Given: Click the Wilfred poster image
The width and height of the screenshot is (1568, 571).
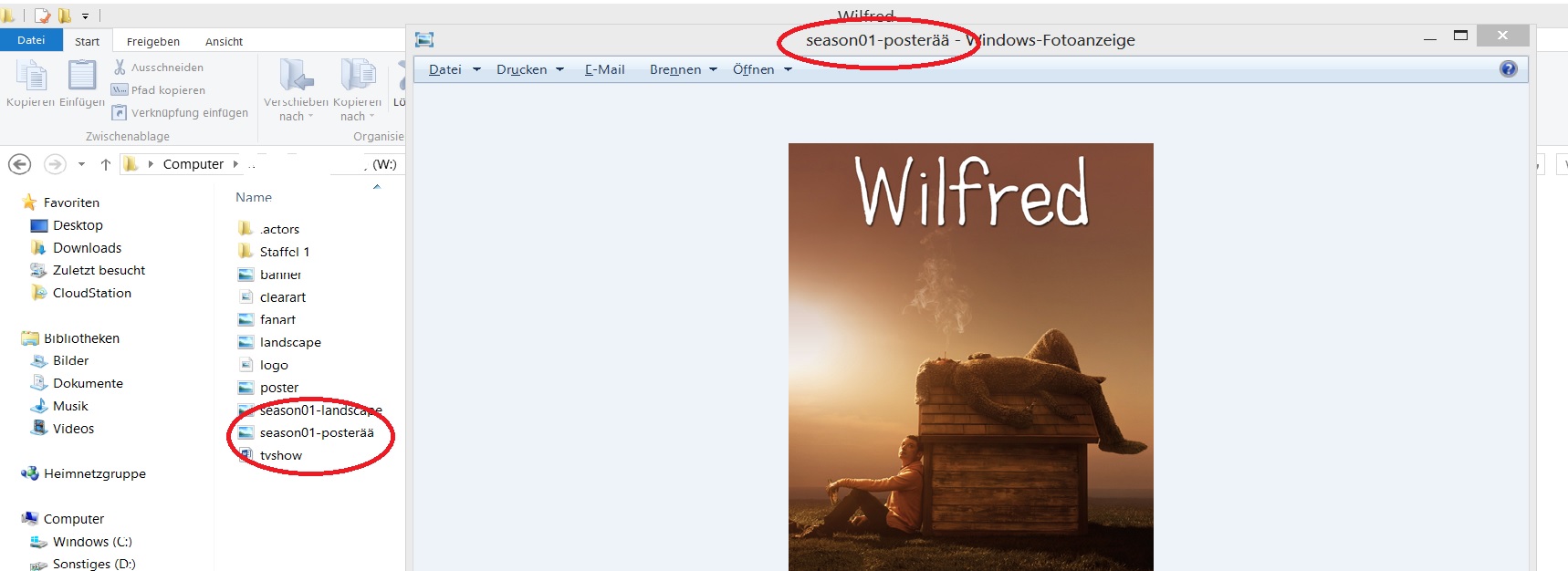Looking at the screenshot, I should (970, 357).
